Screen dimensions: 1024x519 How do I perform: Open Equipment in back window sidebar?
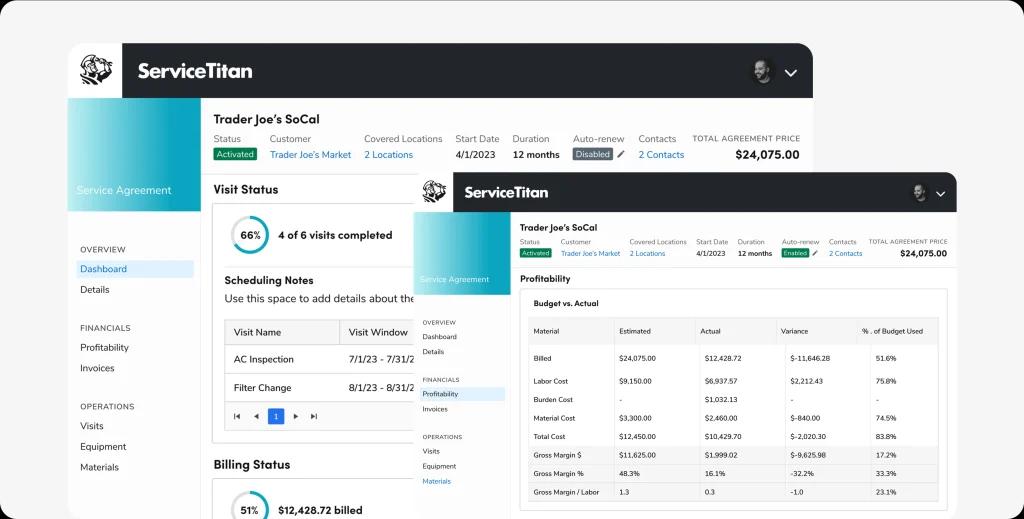point(103,447)
